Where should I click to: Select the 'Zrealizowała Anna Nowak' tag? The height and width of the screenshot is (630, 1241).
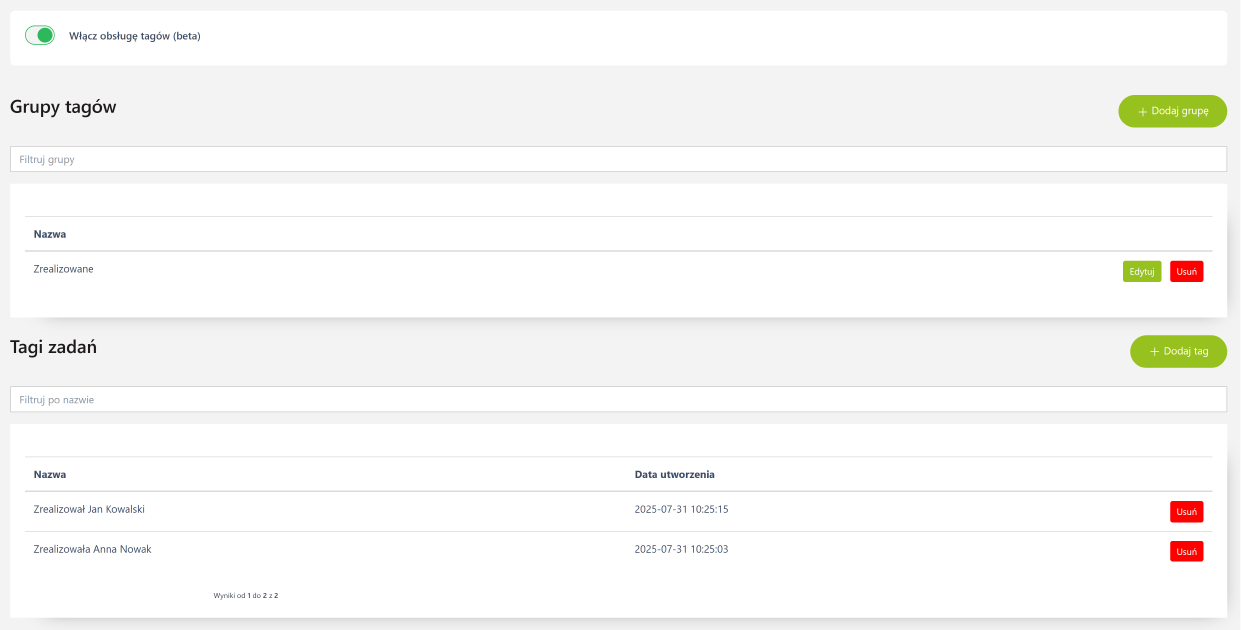tap(92, 549)
